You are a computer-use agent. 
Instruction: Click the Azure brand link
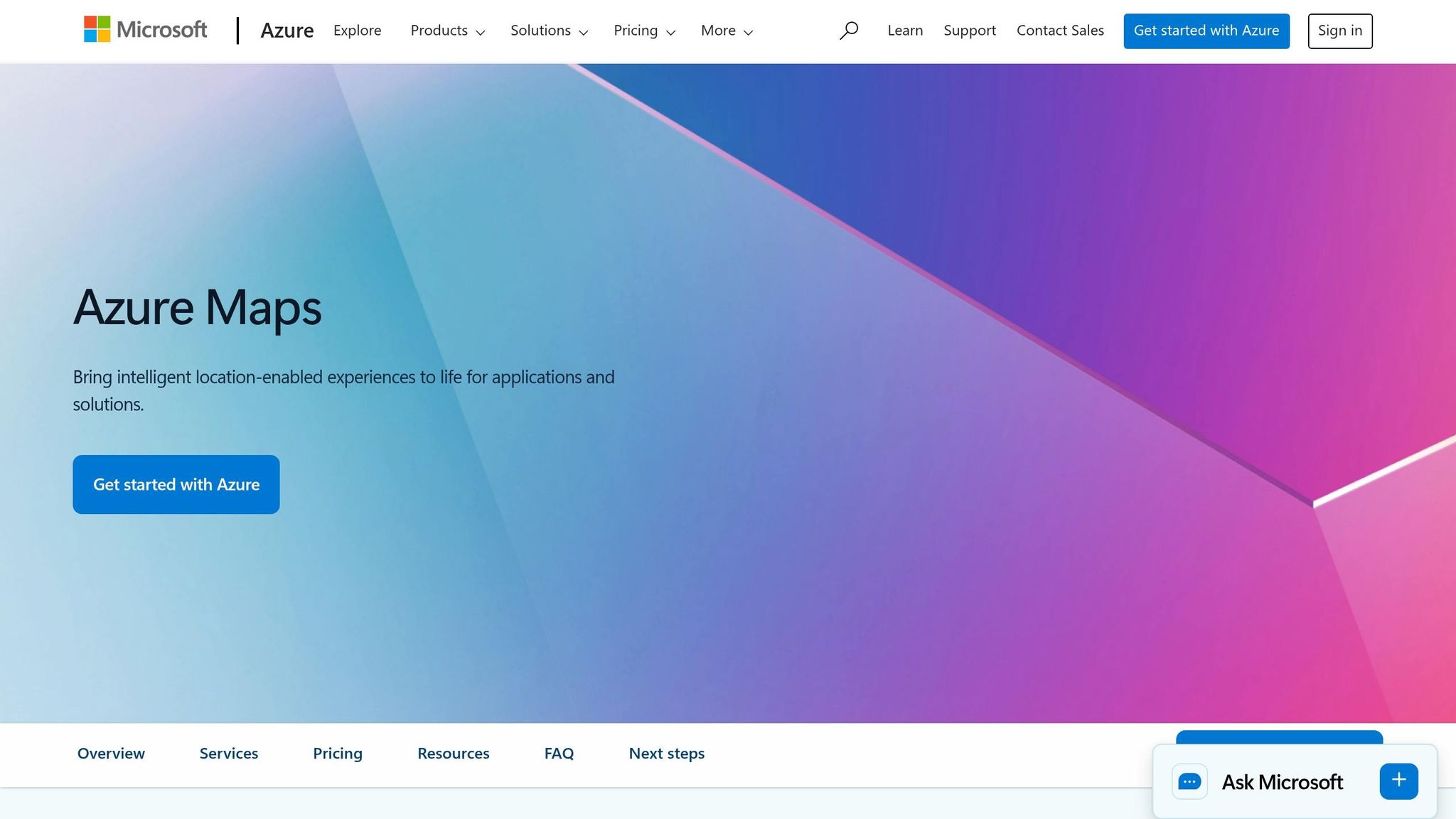tap(287, 31)
